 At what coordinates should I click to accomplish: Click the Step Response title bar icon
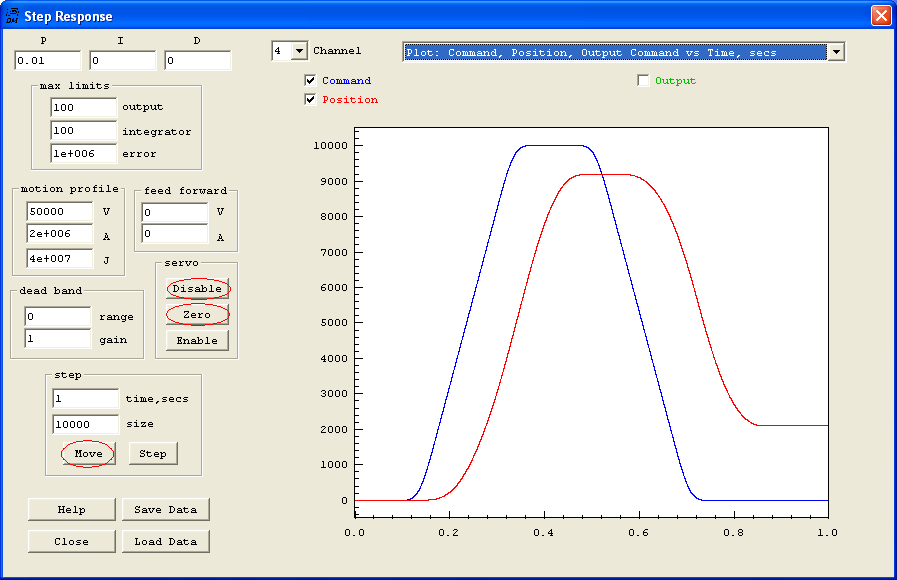click(12, 16)
